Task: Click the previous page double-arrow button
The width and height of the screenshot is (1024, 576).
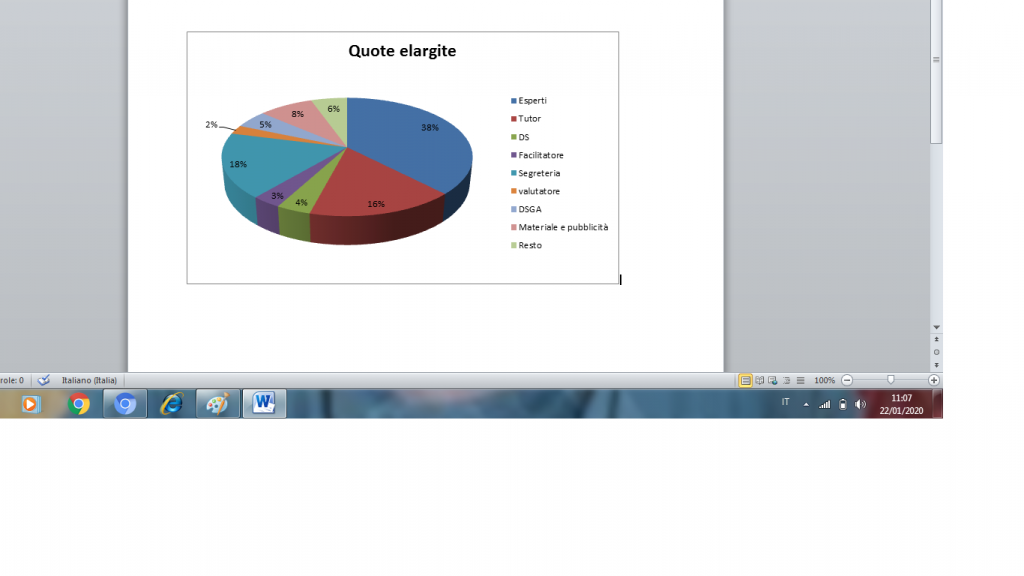Action: (x=936, y=340)
